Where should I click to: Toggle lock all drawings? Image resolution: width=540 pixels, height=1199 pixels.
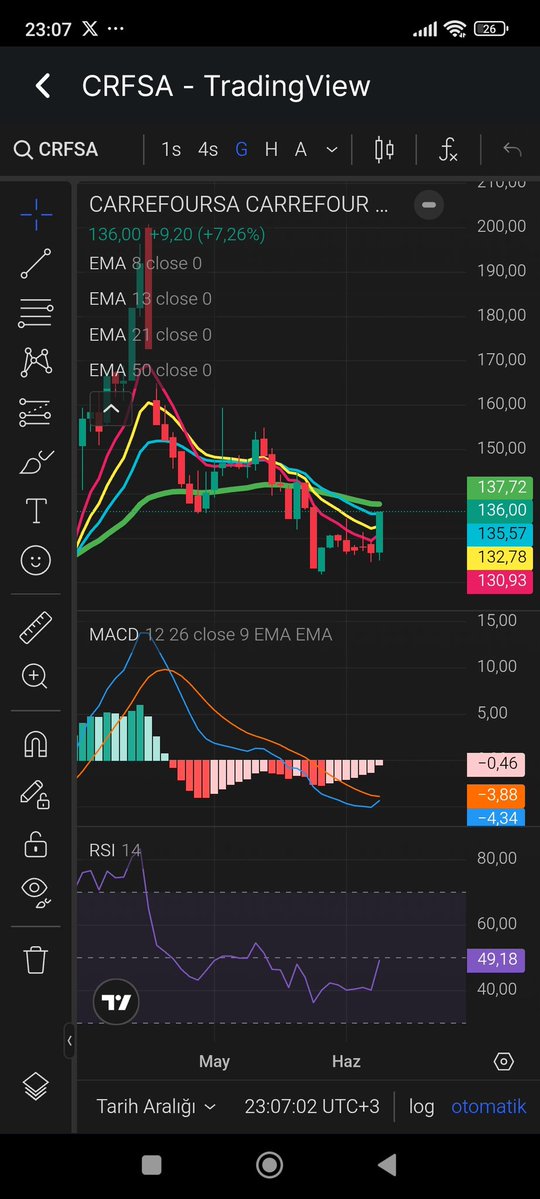click(36, 843)
